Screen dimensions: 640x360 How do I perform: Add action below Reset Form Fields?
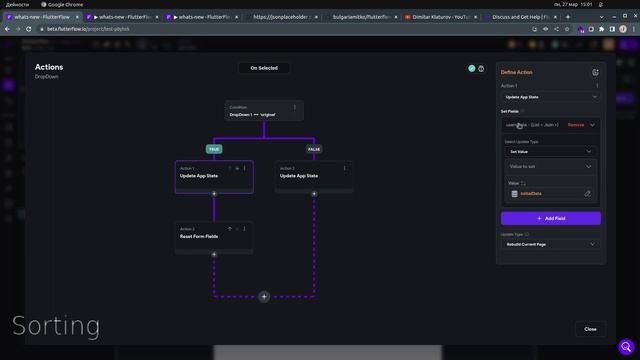[214, 254]
